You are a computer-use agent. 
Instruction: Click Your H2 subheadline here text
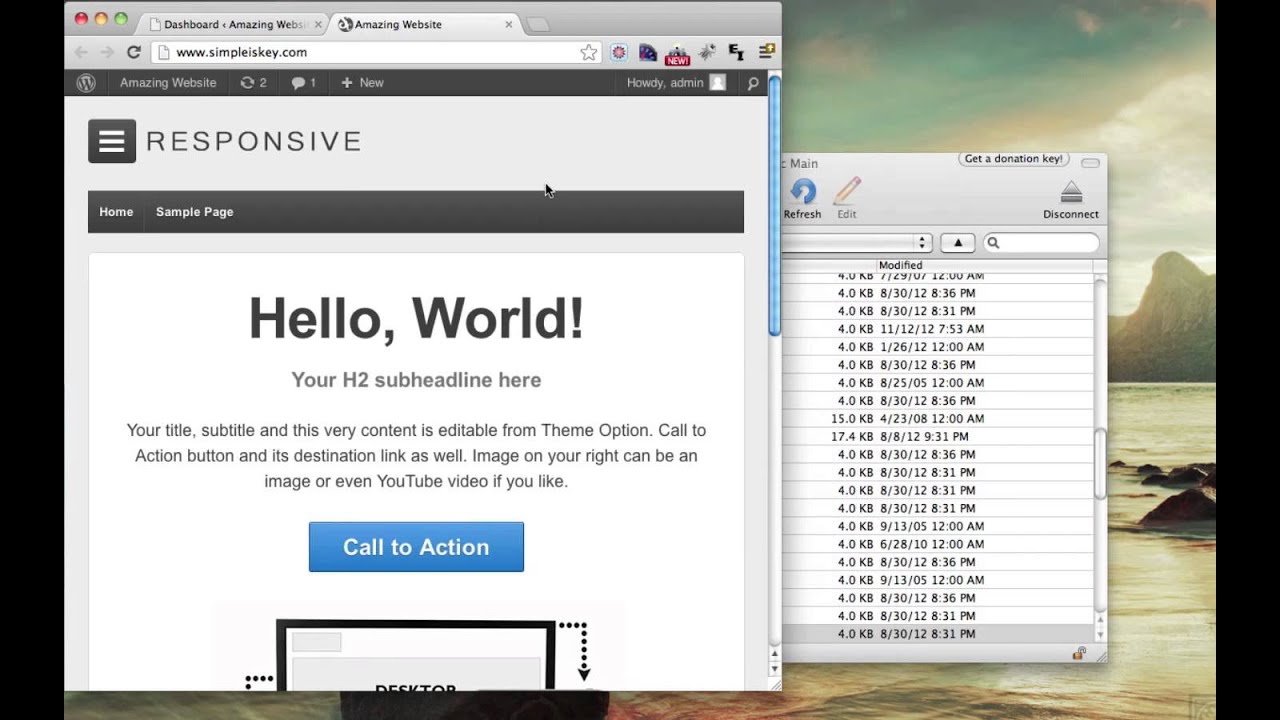tap(416, 380)
